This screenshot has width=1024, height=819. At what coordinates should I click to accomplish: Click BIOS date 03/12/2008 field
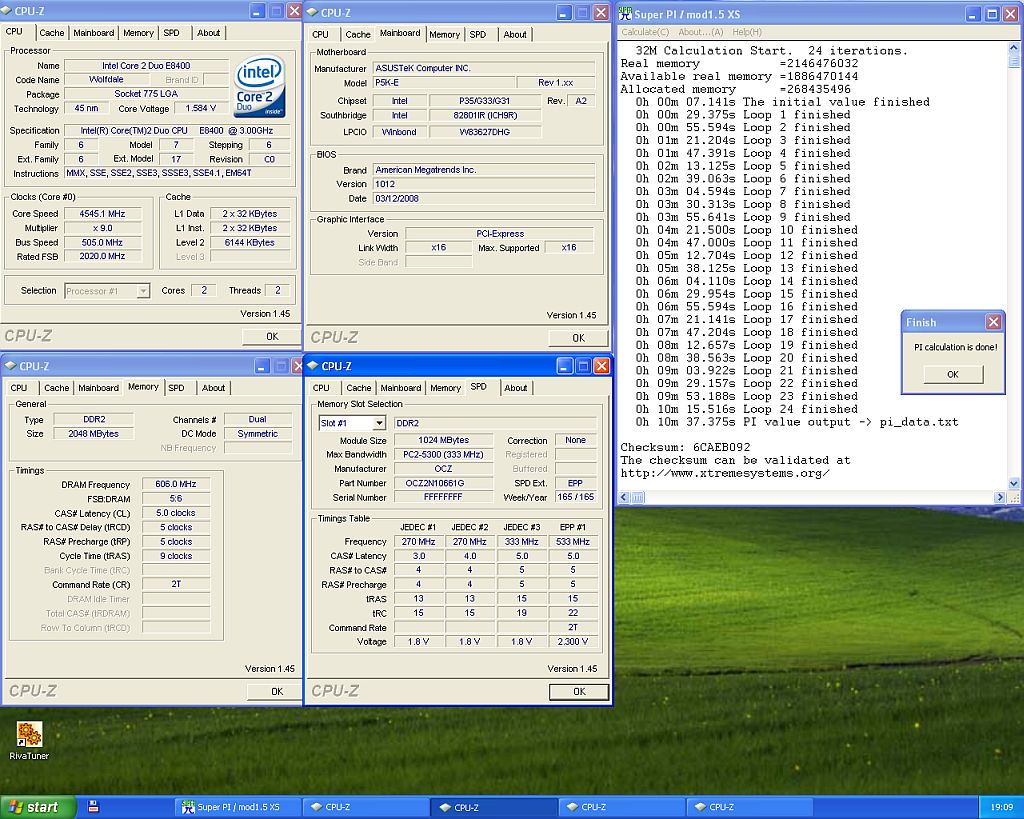[x=484, y=199]
